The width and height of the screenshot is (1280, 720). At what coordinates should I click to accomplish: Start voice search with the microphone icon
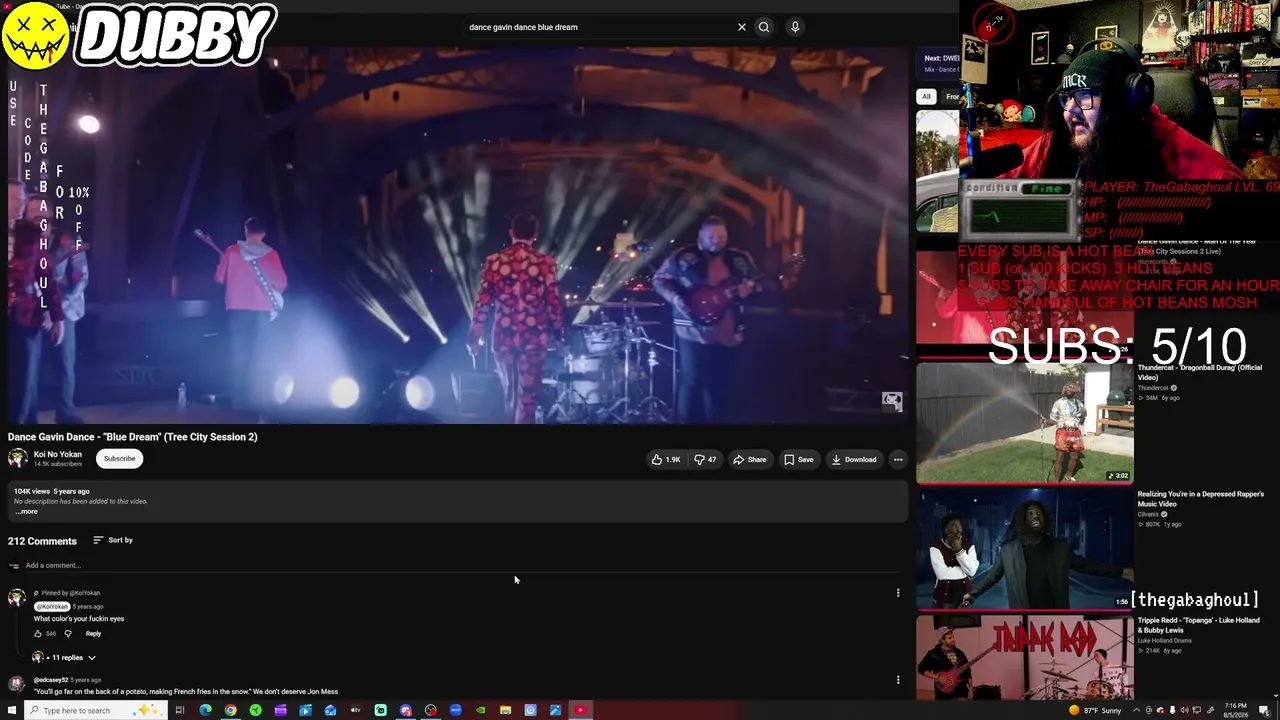[795, 27]
